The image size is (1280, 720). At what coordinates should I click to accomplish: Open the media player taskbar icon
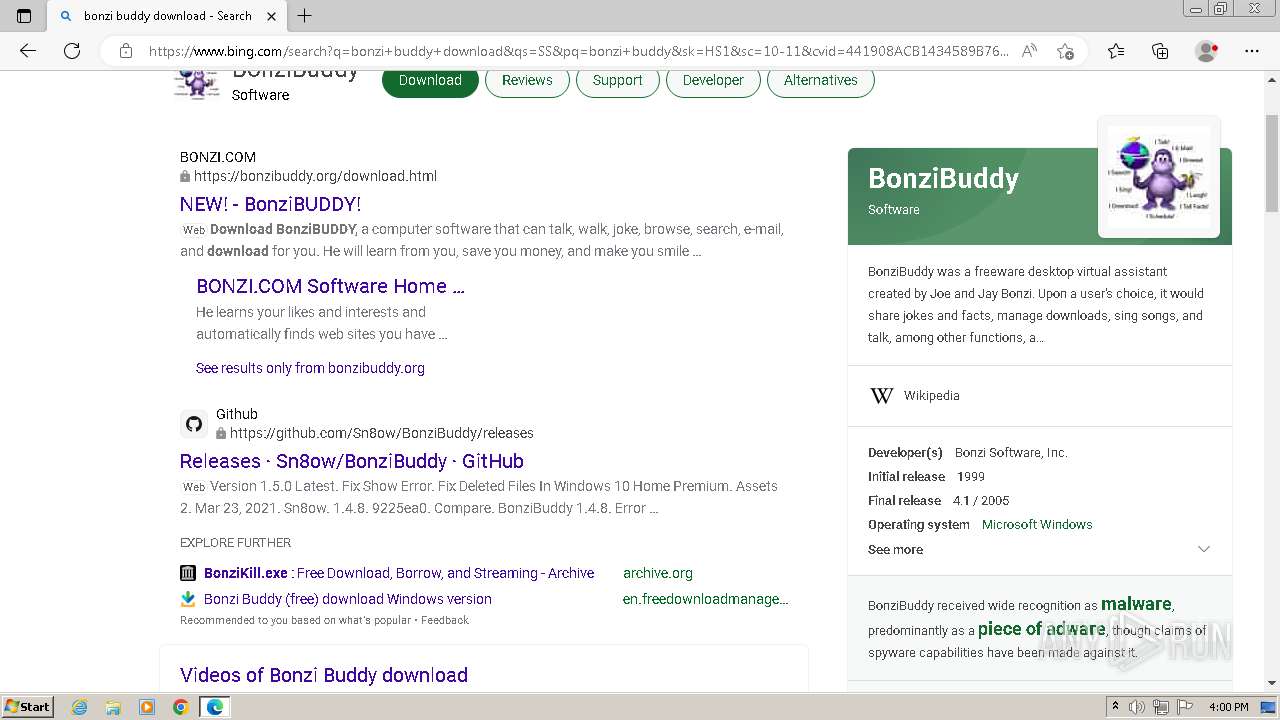pos(147,707)
